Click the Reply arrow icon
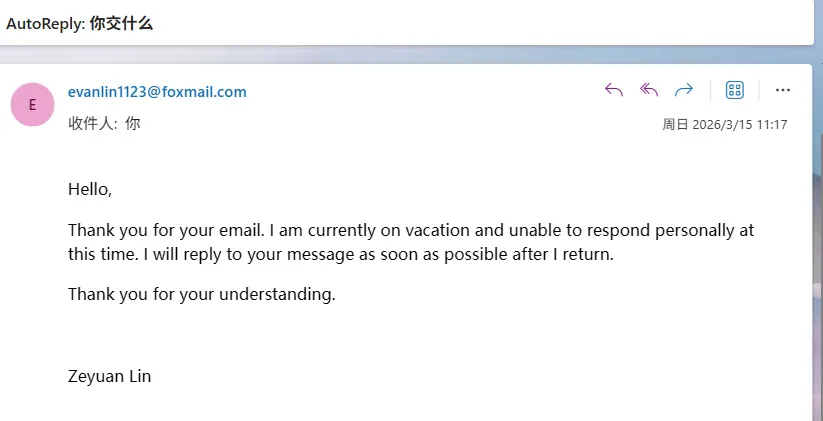The image size is (823, 421). tap(614, 90)
